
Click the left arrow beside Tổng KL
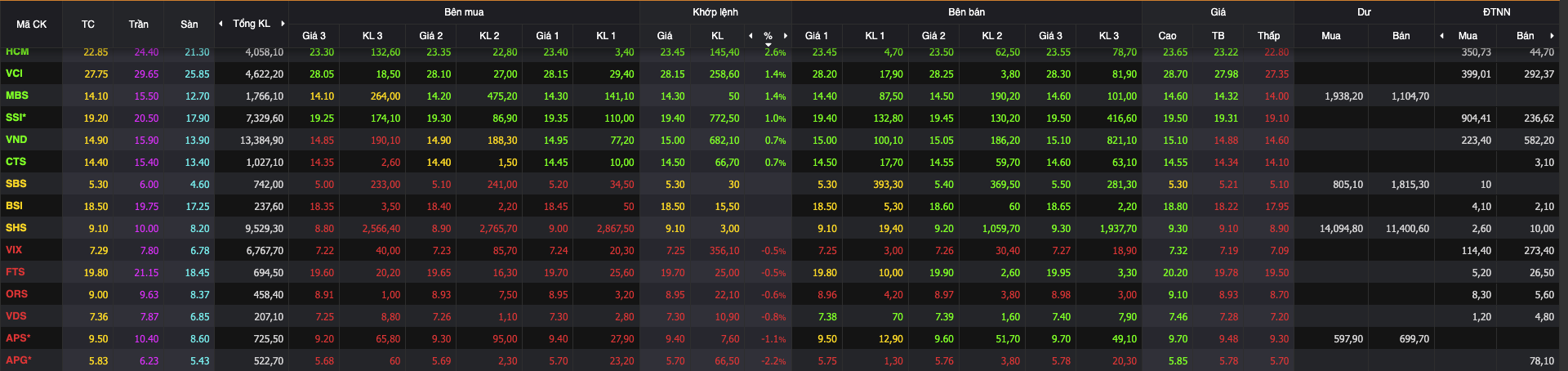(x=220, y=24)
